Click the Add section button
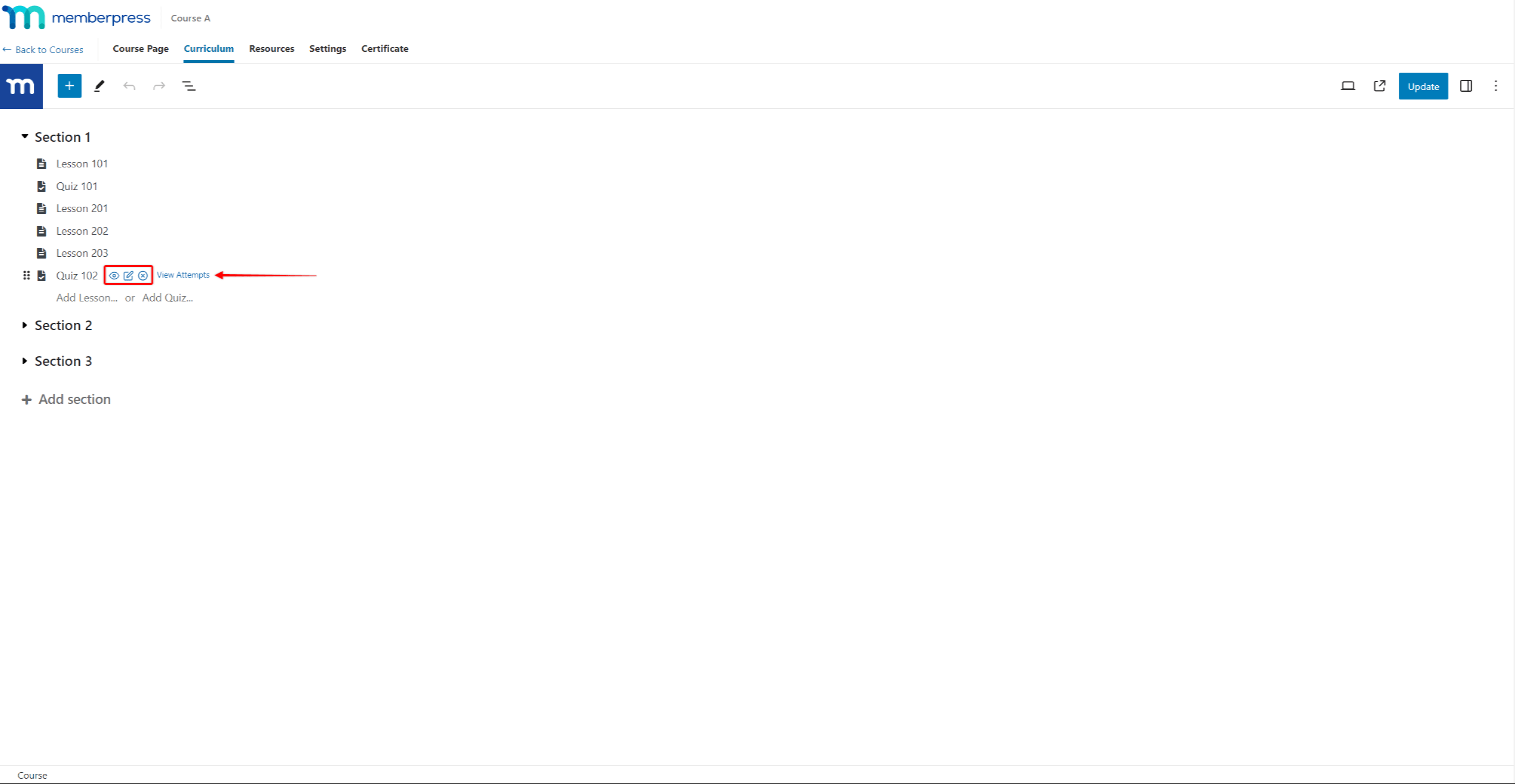Screen dimensions: 1515x784 (x=74, y=399)
